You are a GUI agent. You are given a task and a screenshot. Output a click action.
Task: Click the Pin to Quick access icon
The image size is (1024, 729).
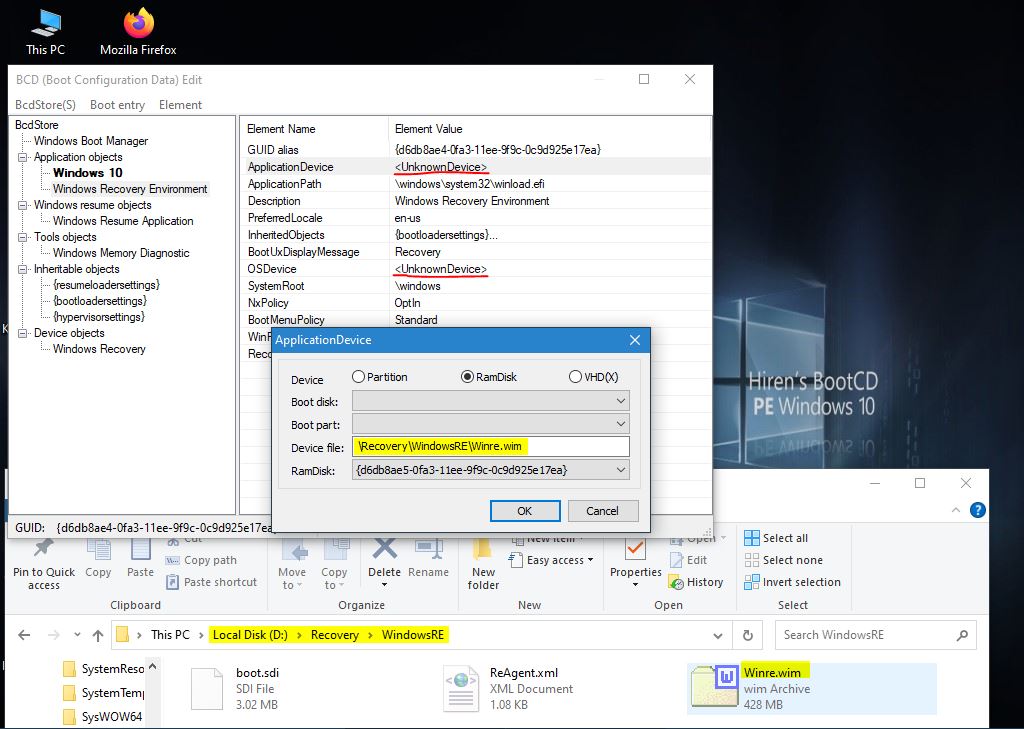tap(43, 552)
